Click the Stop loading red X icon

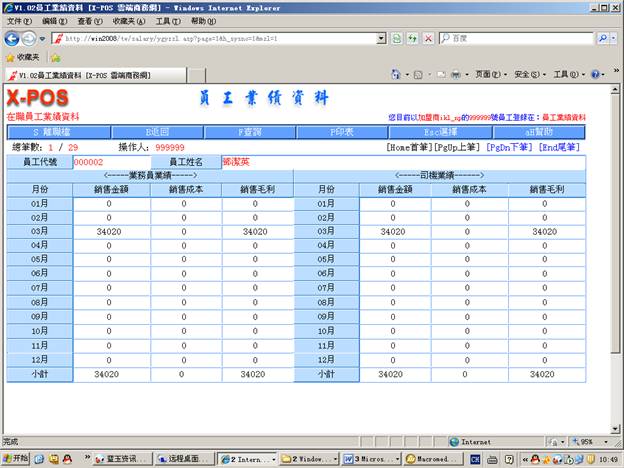pyautogui.click(x=429, y=38)
